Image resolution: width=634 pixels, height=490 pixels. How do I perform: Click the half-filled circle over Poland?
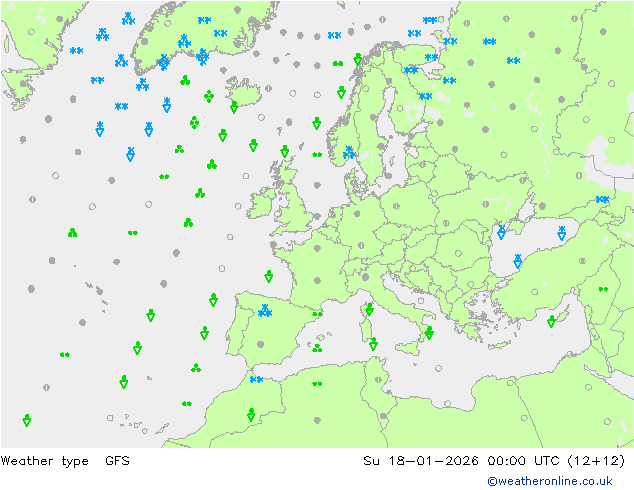coord(396,206)
